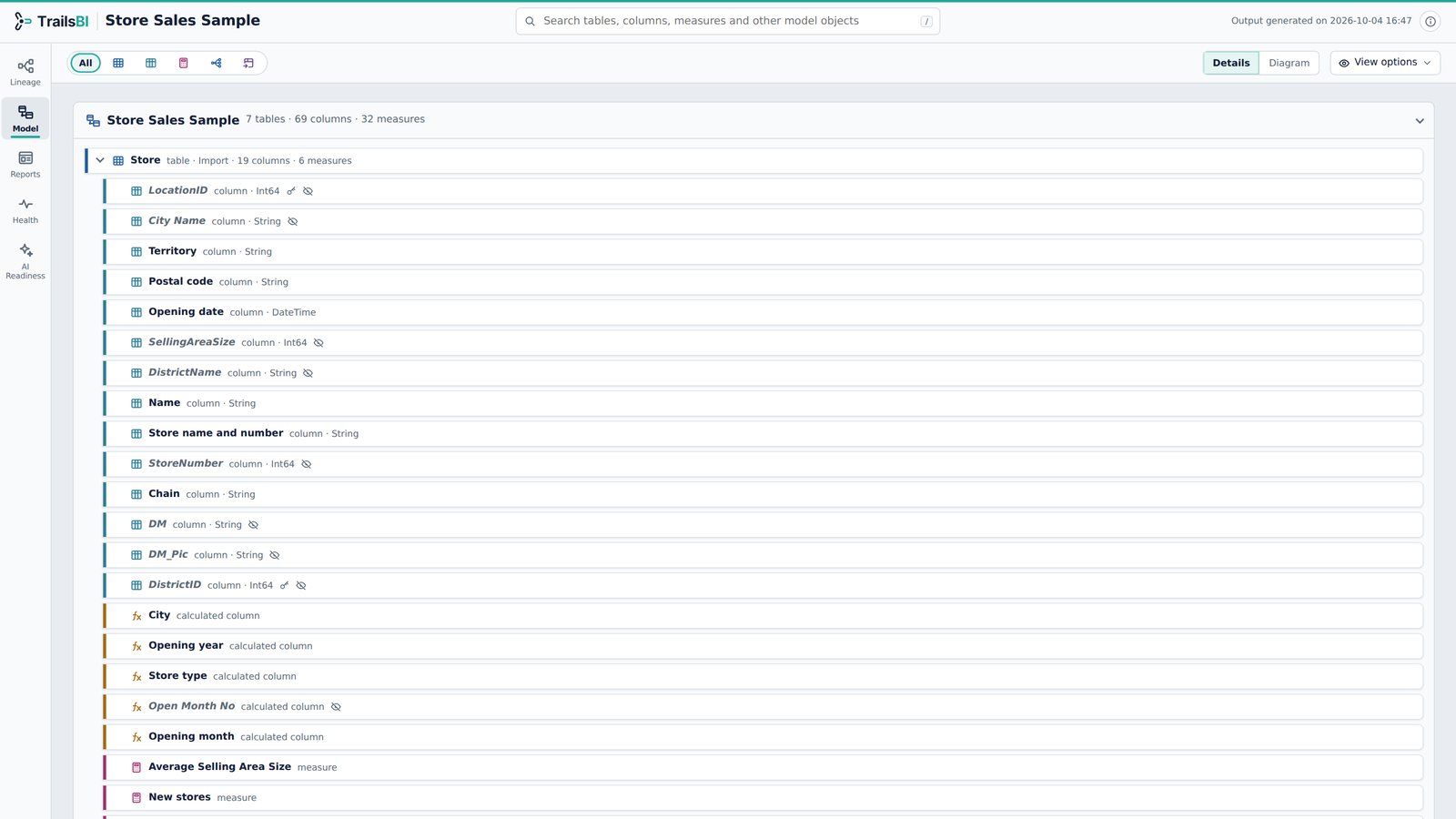The width and height of the screenshot is (1456, 819).
Task: Click the Opening month calculated column
Action: 763,737
